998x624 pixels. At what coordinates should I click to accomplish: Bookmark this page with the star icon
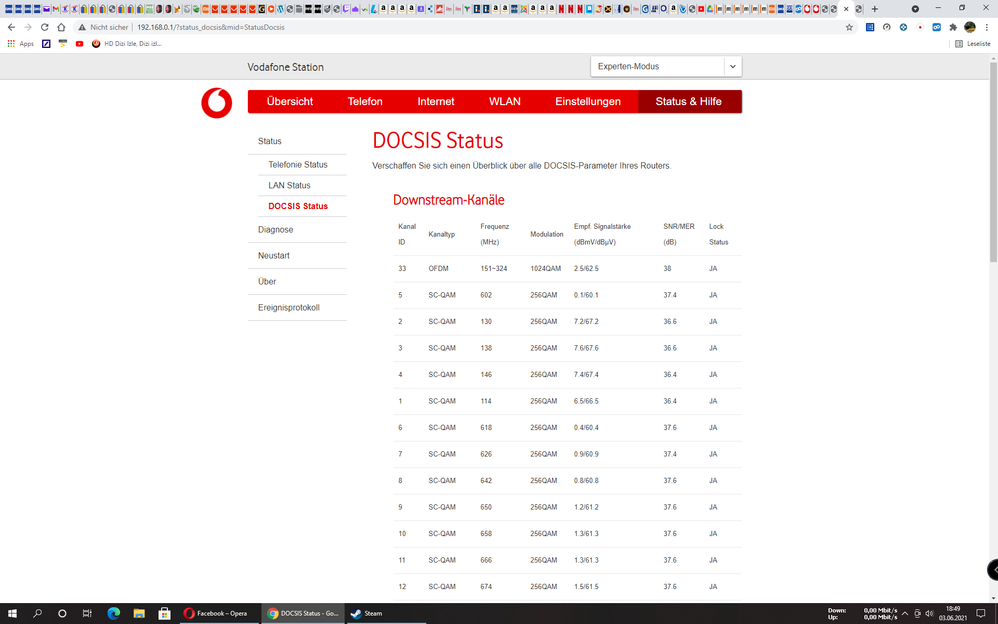(x=849, y=27)
